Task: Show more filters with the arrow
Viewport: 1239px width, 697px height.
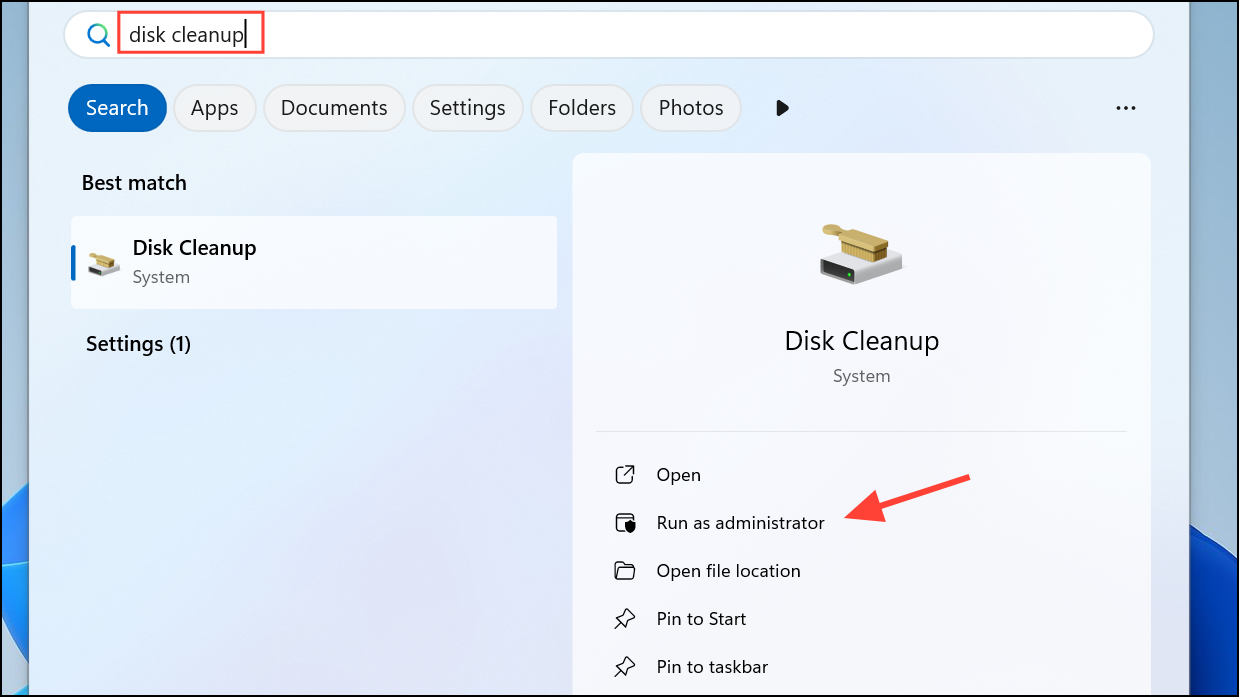Action: click(782, 108)
